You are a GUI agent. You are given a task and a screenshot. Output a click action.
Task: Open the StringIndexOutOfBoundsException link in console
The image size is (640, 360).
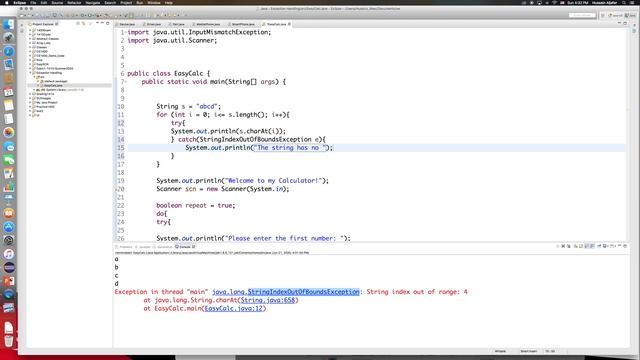click(x=303, y=292)
